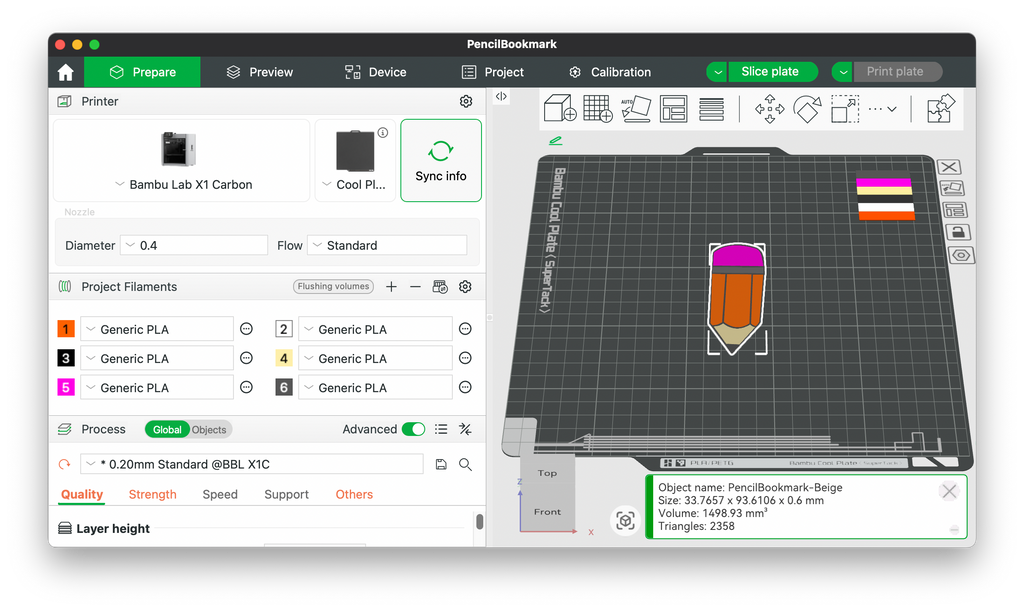
Task: Open printer settings gear in Printer header
Action: [466, 101]
